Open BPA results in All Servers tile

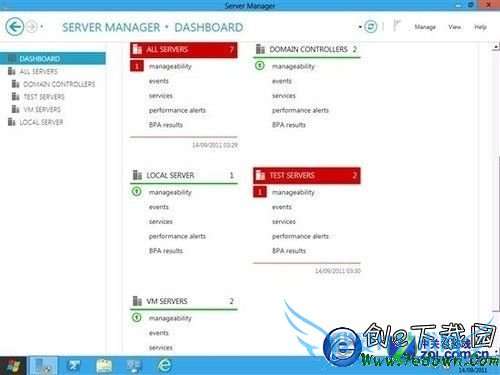click(166, 125)
